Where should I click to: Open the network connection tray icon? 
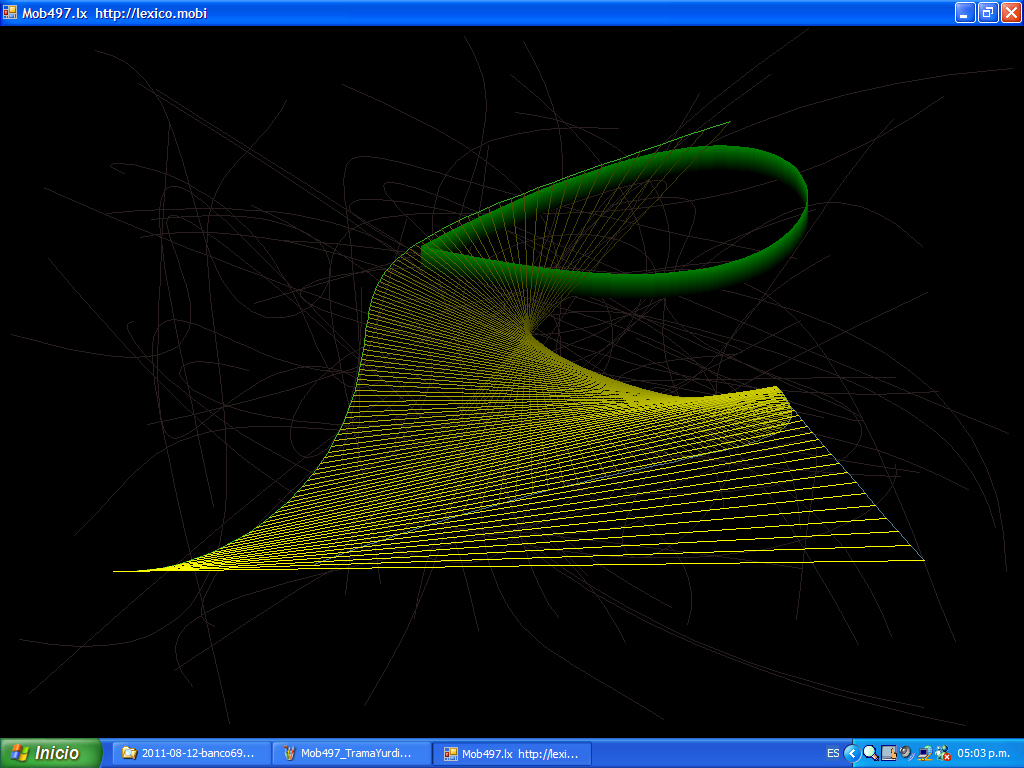click(924, 753)
